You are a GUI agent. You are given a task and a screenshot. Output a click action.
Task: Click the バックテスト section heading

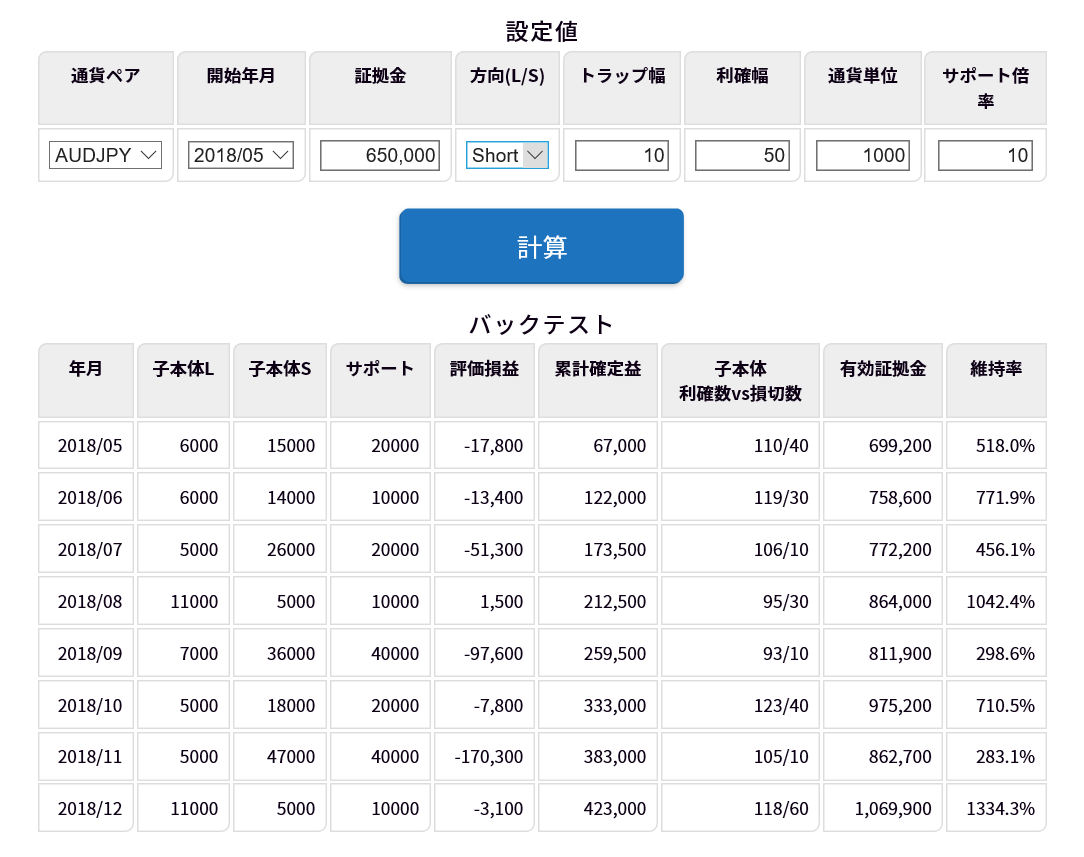(542, 324)
